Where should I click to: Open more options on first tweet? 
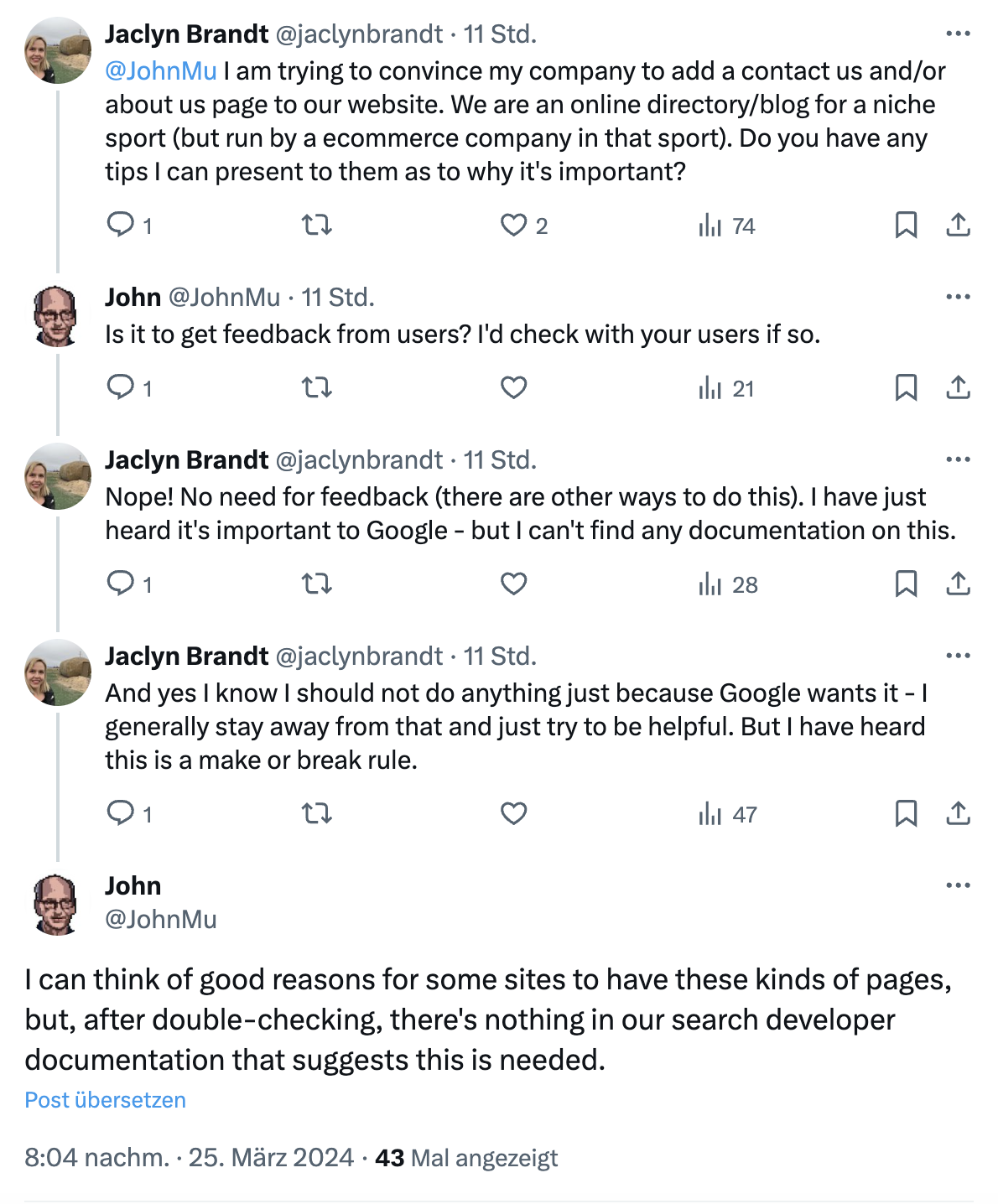(x=958, y=34)
